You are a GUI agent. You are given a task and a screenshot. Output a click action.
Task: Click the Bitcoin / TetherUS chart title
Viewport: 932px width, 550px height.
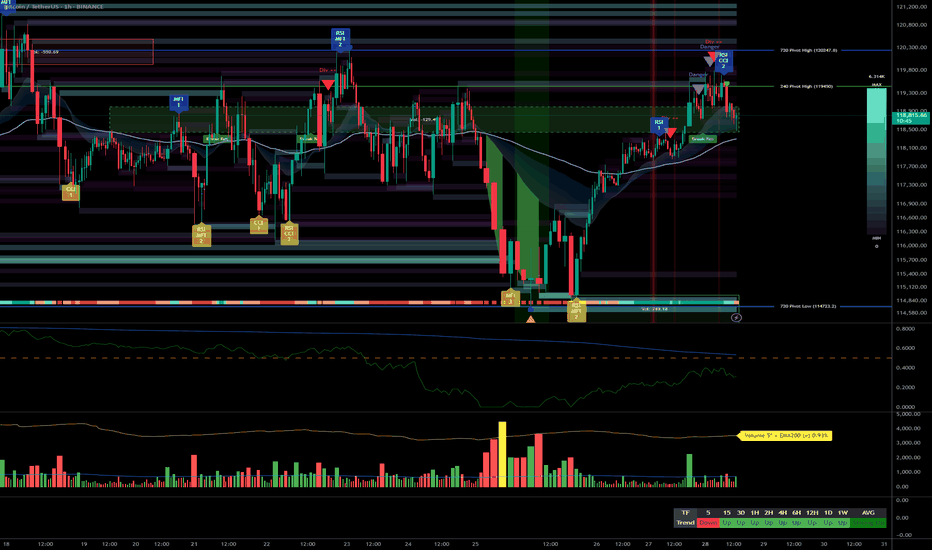coord(54,7)
